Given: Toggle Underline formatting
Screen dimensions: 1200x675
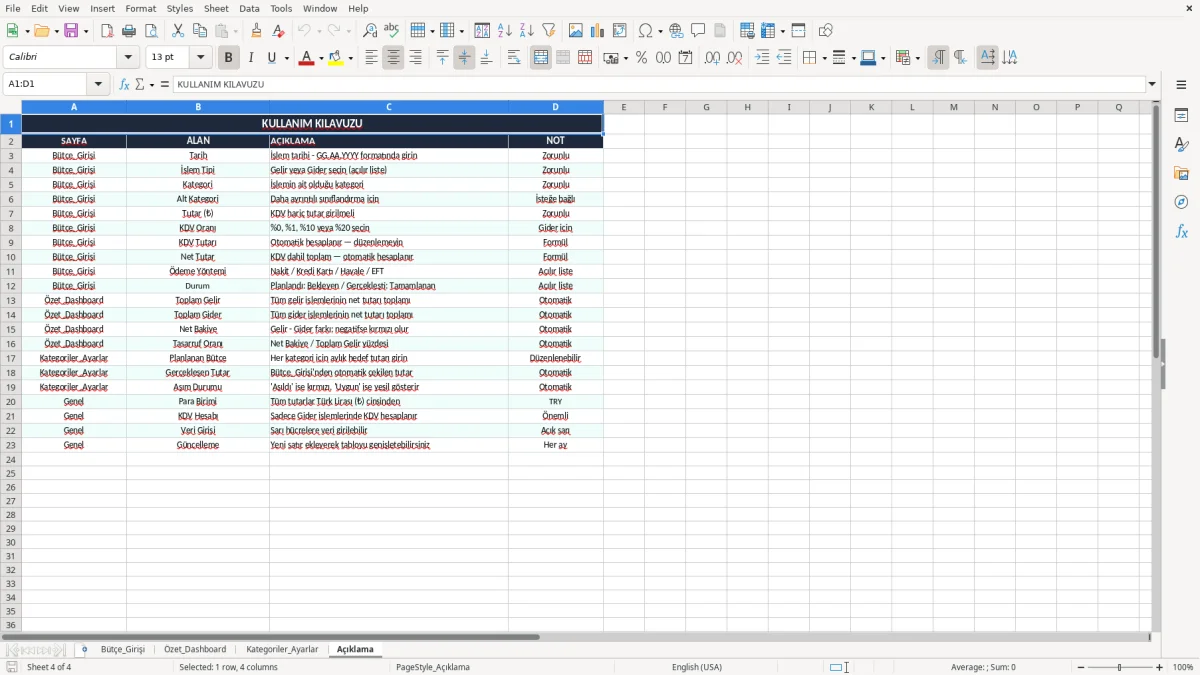Looking at the screenshot, I should tap(272, 58).
